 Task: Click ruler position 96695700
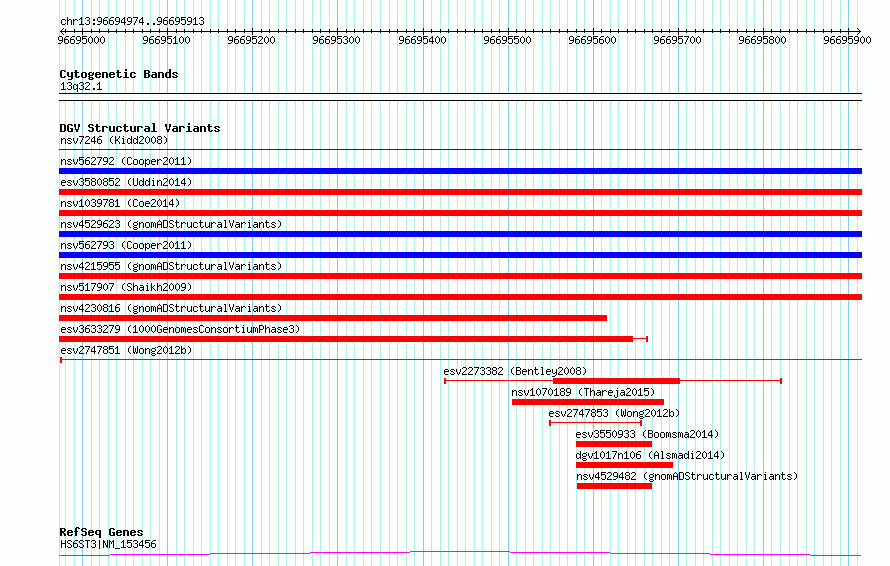coord(678,40)
